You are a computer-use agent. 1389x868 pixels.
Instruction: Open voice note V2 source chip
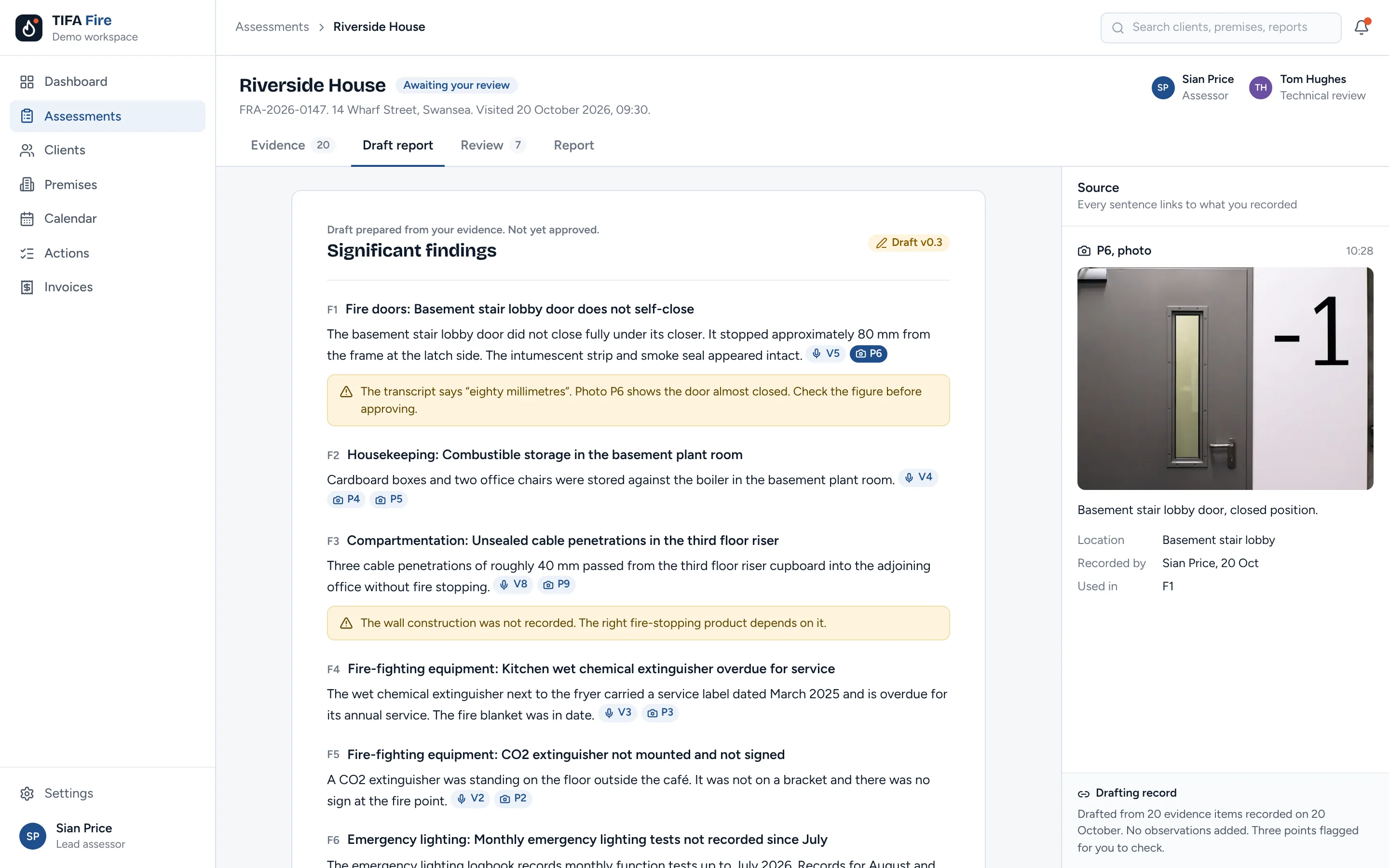470,799
